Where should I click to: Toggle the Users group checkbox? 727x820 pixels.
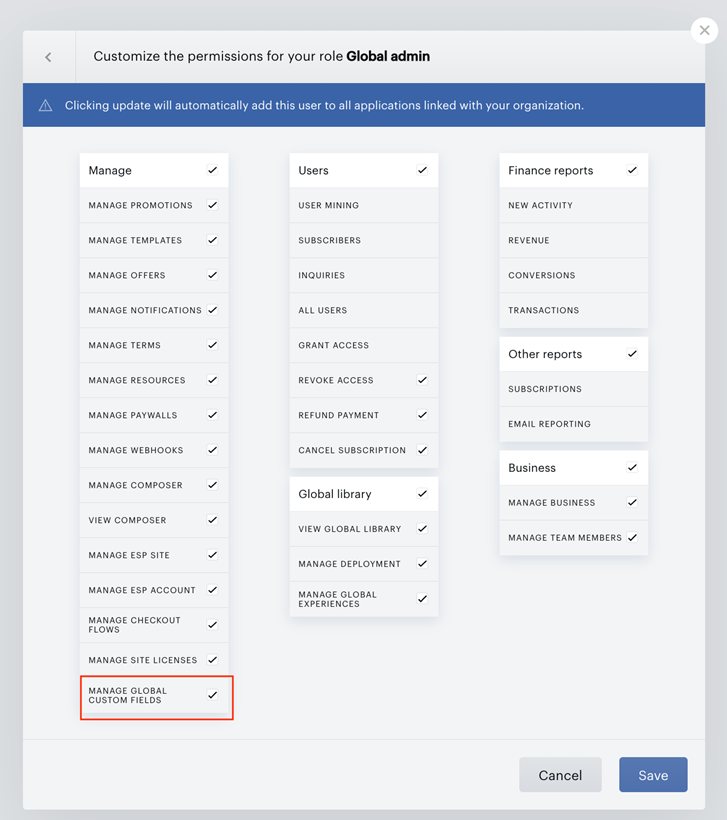(422, 170)
